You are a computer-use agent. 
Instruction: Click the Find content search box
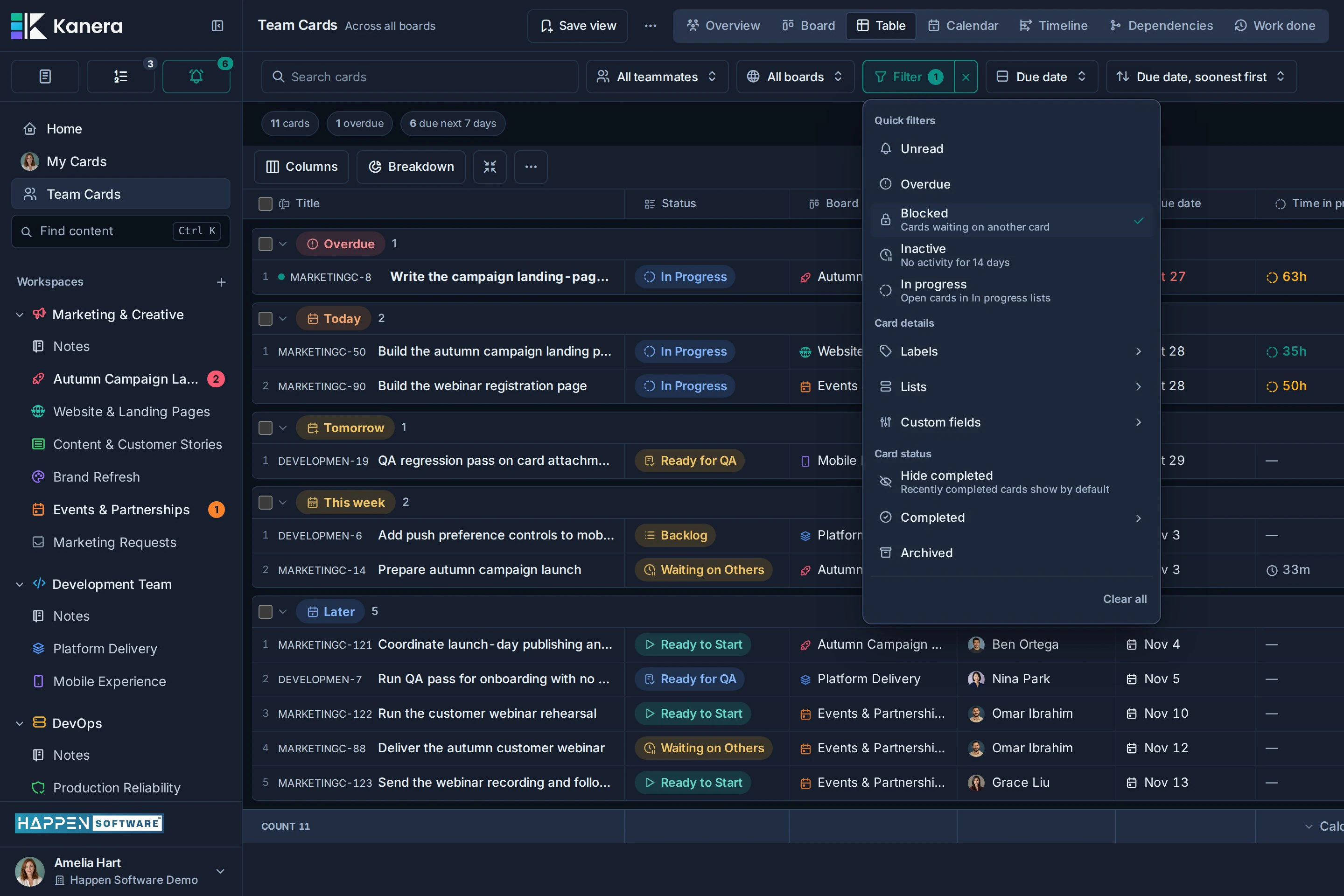click(120, 231)
